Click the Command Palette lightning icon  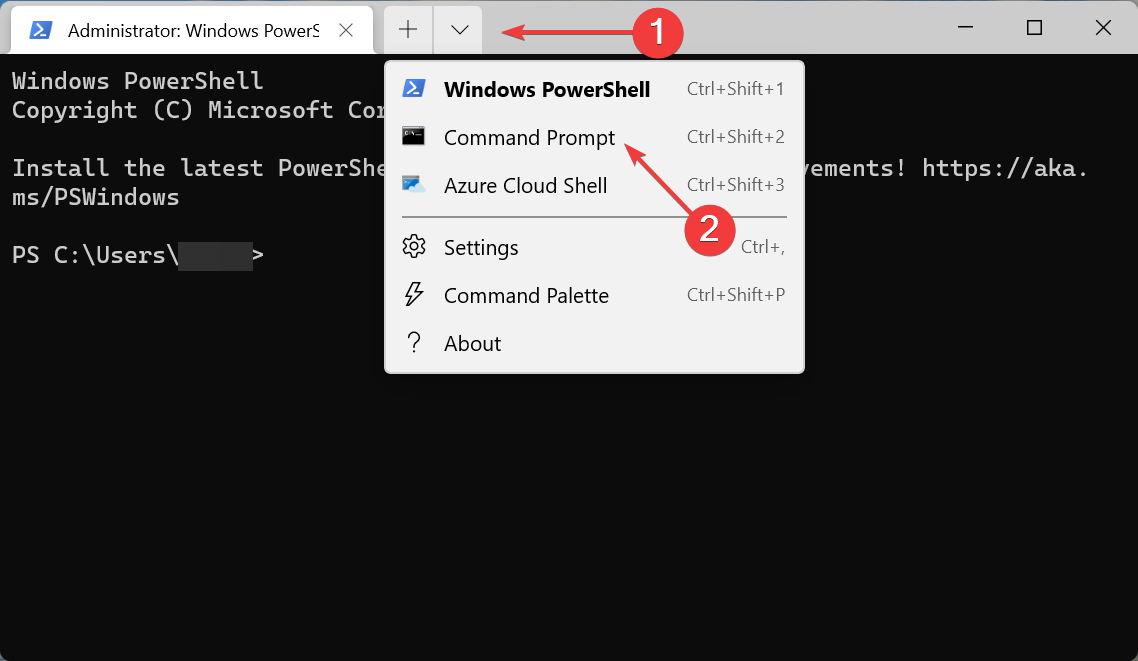pos(414,295)
